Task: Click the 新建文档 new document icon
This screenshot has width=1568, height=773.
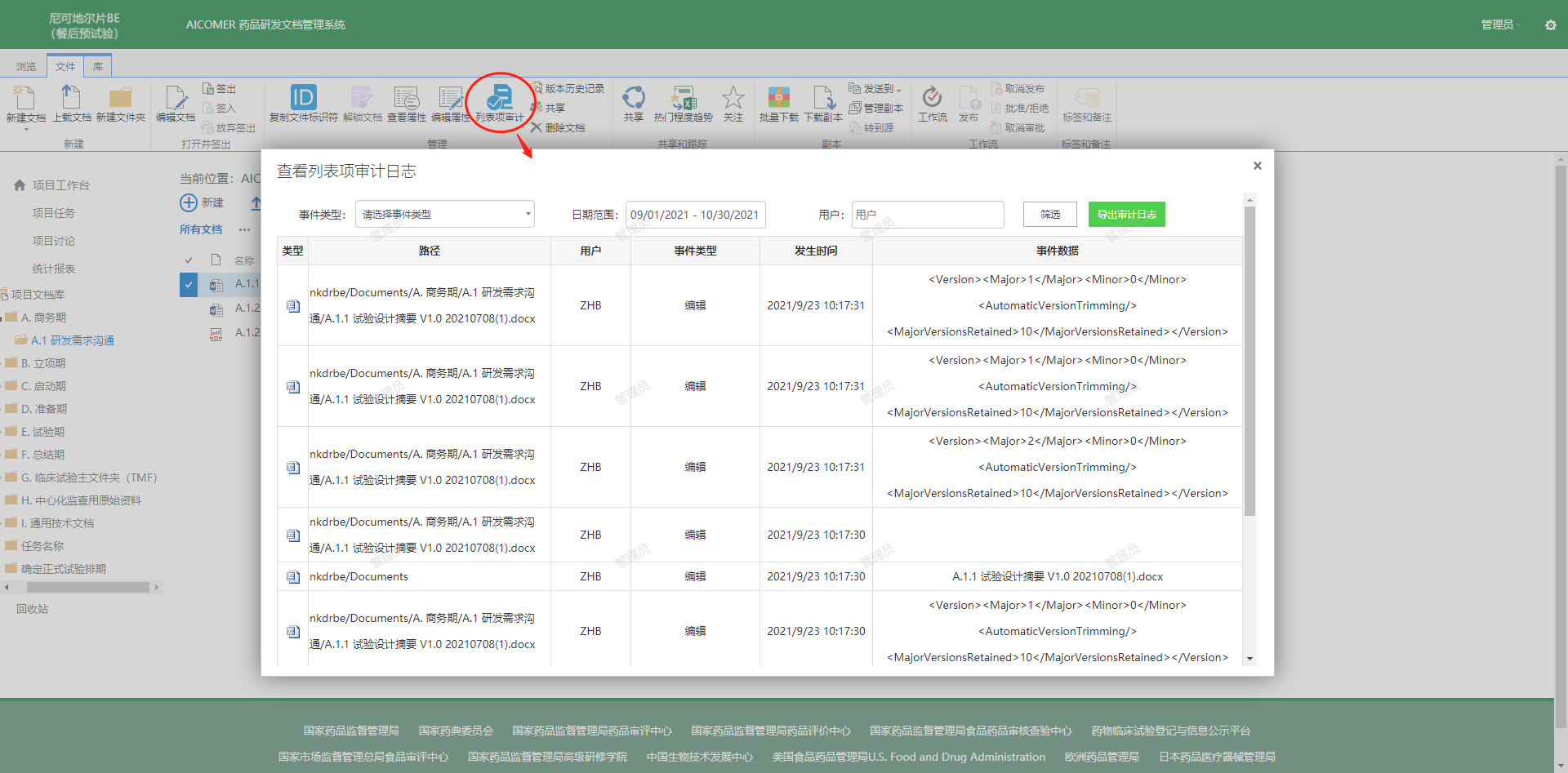Action: click(24, 98)
